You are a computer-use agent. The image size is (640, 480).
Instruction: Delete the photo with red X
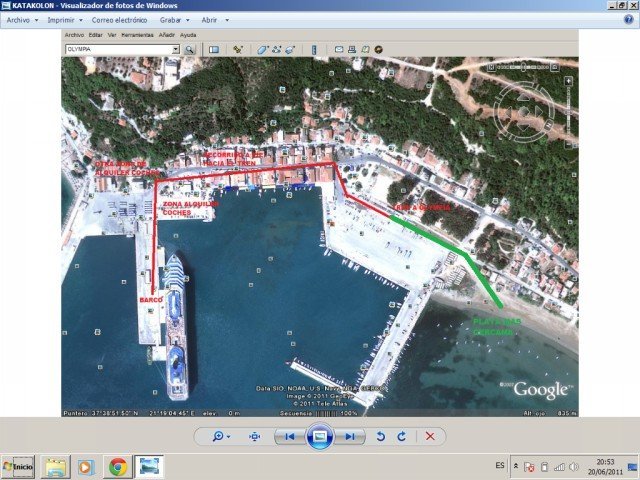(x=430, y=437)
